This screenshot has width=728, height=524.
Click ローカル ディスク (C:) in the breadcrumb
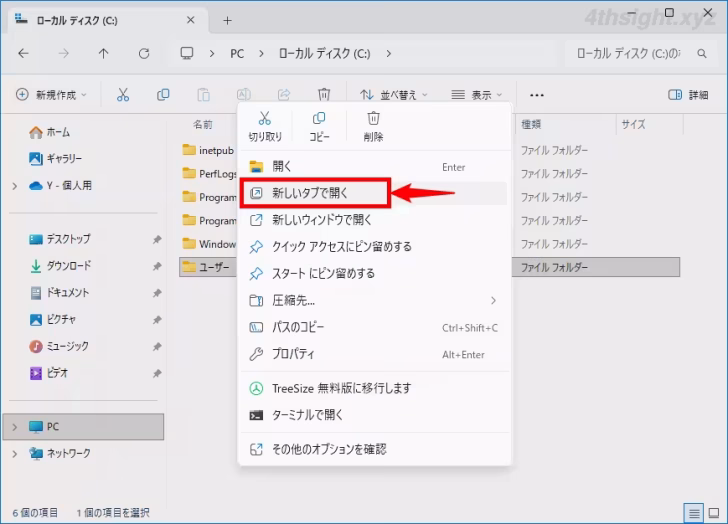pyautogui.click(x=325, y=54)
